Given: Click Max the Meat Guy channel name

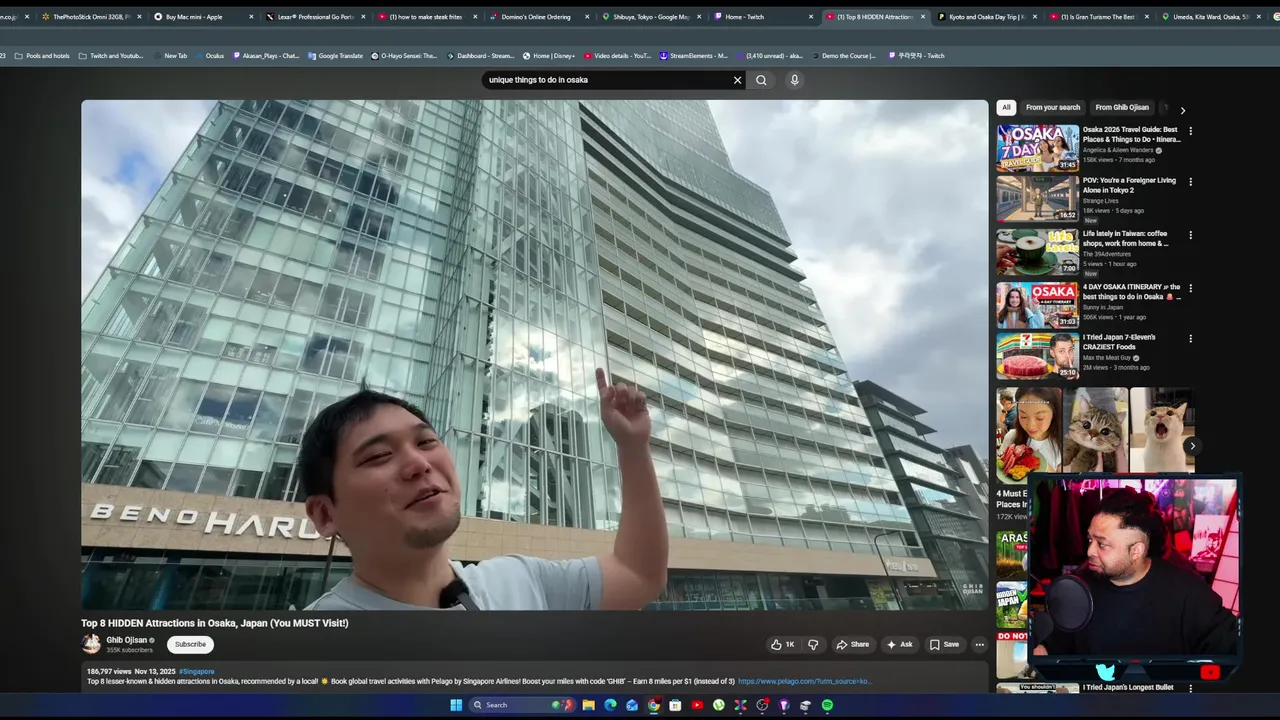Looking at the screenshot, I should (x=1107, y=358).
